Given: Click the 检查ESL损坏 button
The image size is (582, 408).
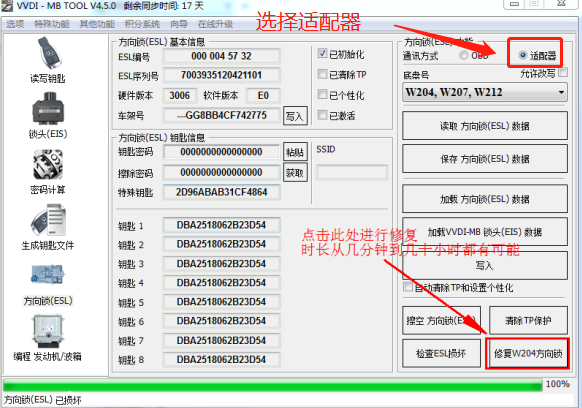Looking at the screenshot, I should point(441,353).
